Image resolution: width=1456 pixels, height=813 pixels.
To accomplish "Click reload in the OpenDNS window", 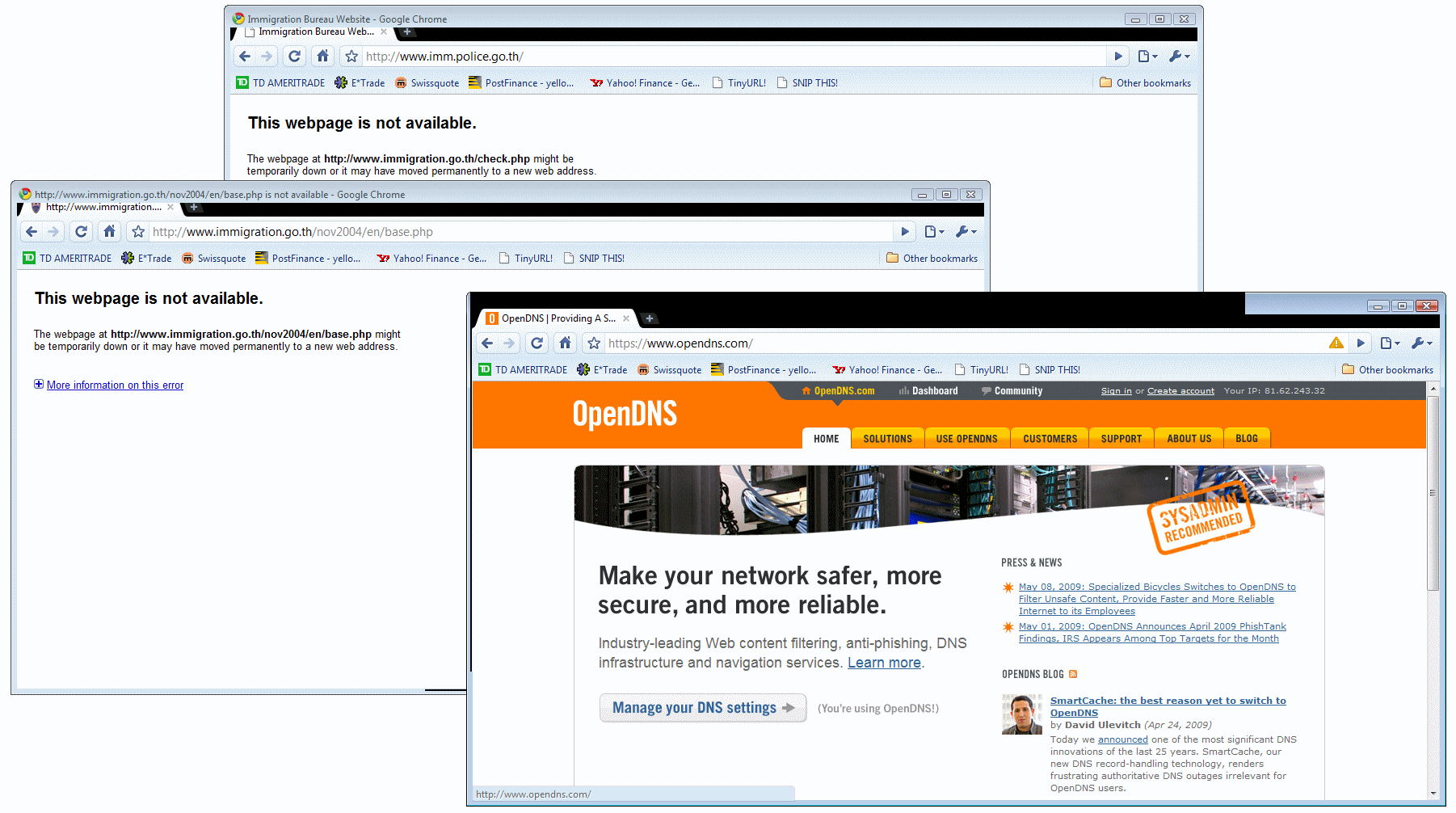I will click(537, 343).
